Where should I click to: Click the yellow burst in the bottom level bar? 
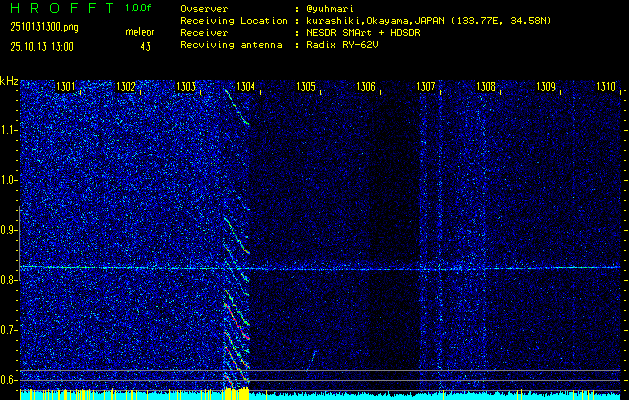(237, 394)
